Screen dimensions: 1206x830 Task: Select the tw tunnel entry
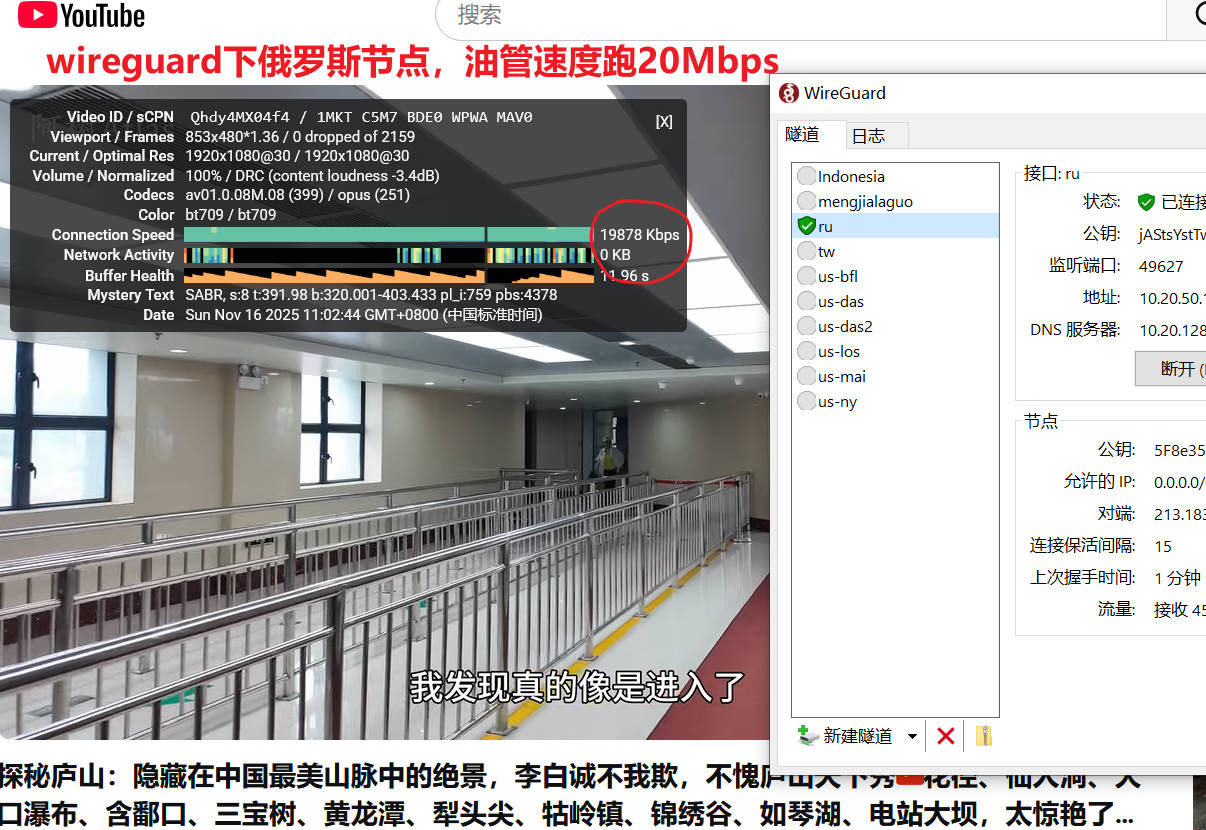pyautogui.click(x=826, y=251)
